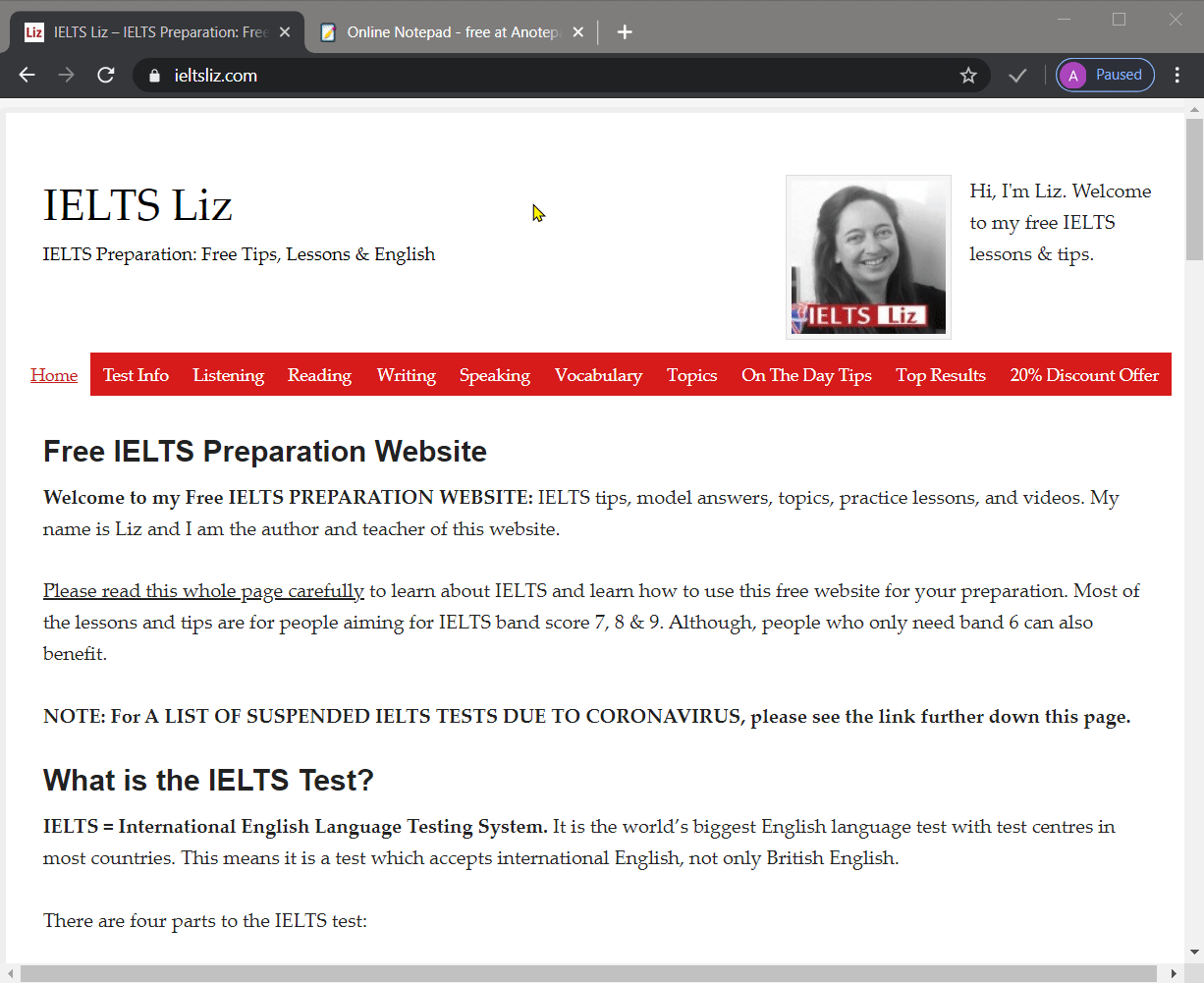Go to the 20% Discount Offer page

tap(1084, 375)
